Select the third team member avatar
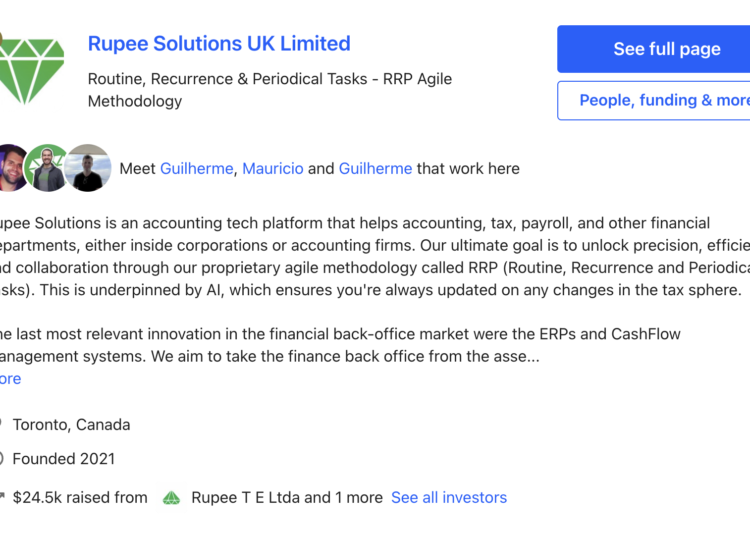 click(x=88, y=168)
